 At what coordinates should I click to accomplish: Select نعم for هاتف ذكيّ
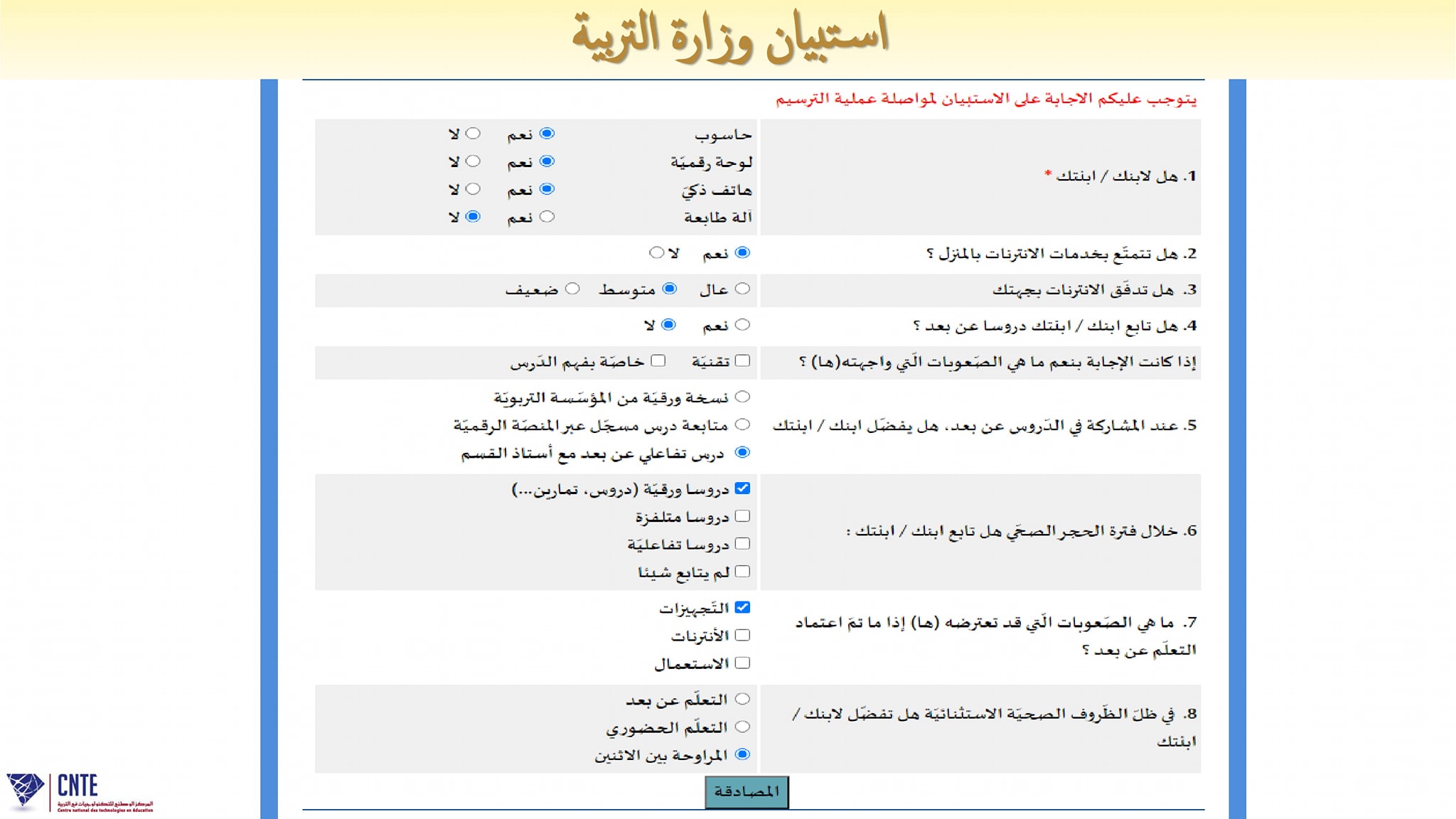[547, 189]
